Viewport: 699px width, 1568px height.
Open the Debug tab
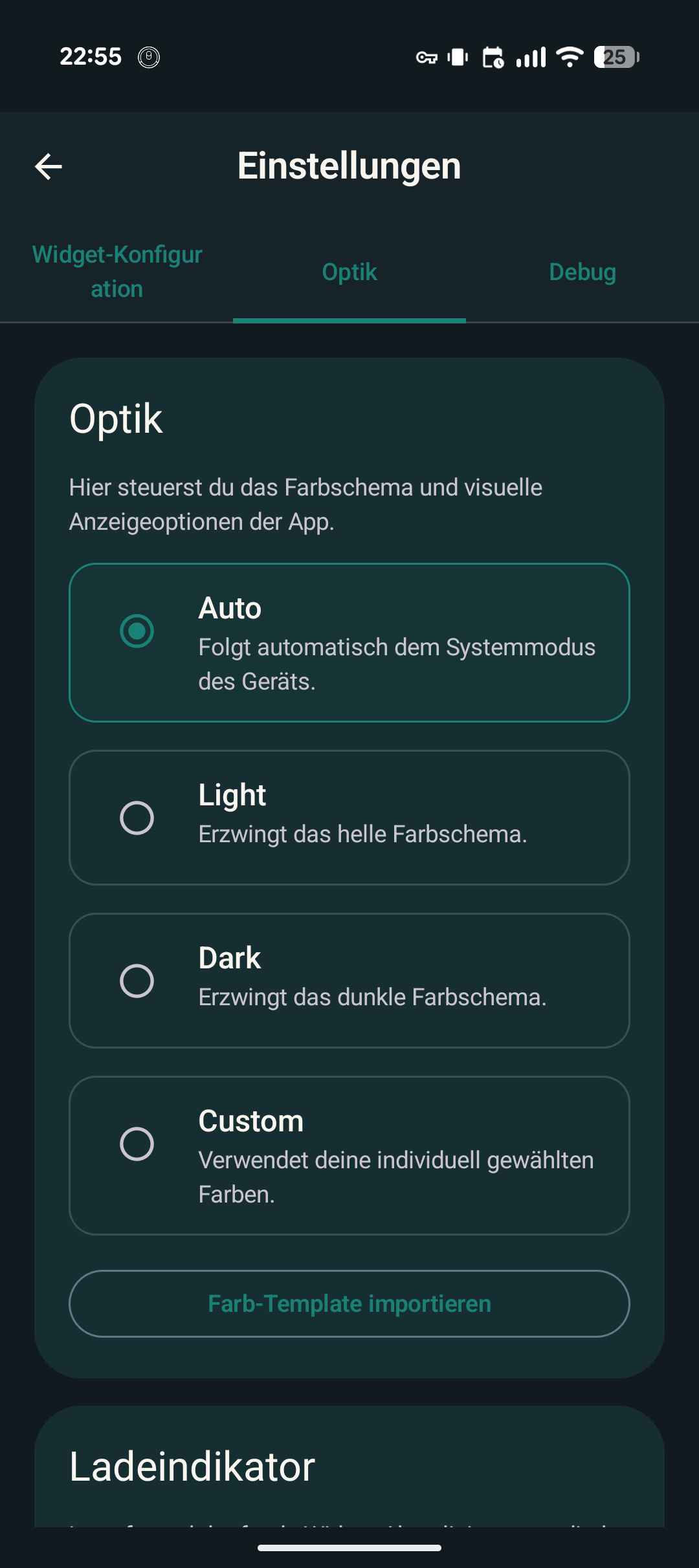tap(582, 272)
